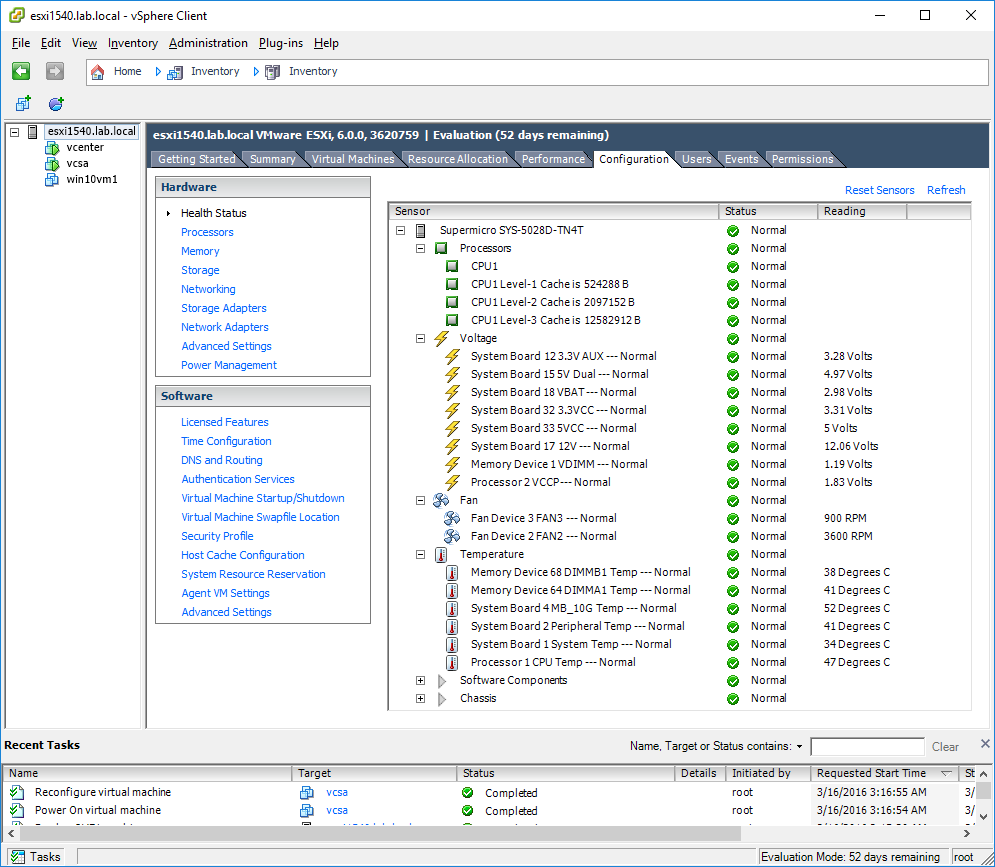Click the Fan group icon in sensor tree
Screen dimensions: 995x867
[x=441, y=500]
